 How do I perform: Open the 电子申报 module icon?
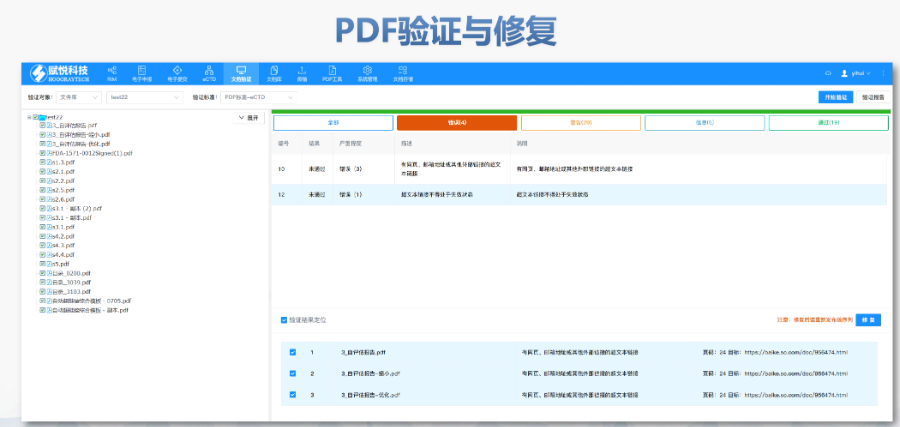click(142, 70)
